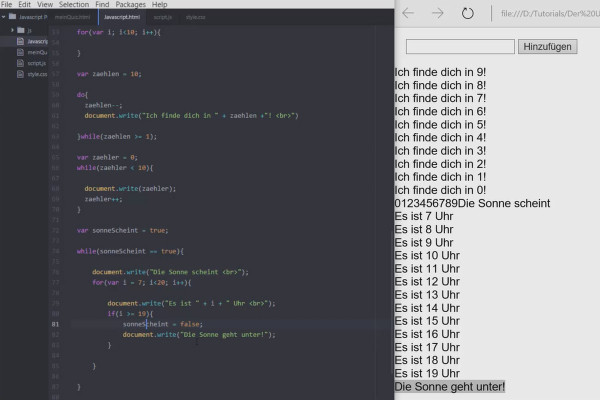This screenshot has height=400, width=600.
Task: Collapse the Javascript project root folder
Action: (3, 17)
